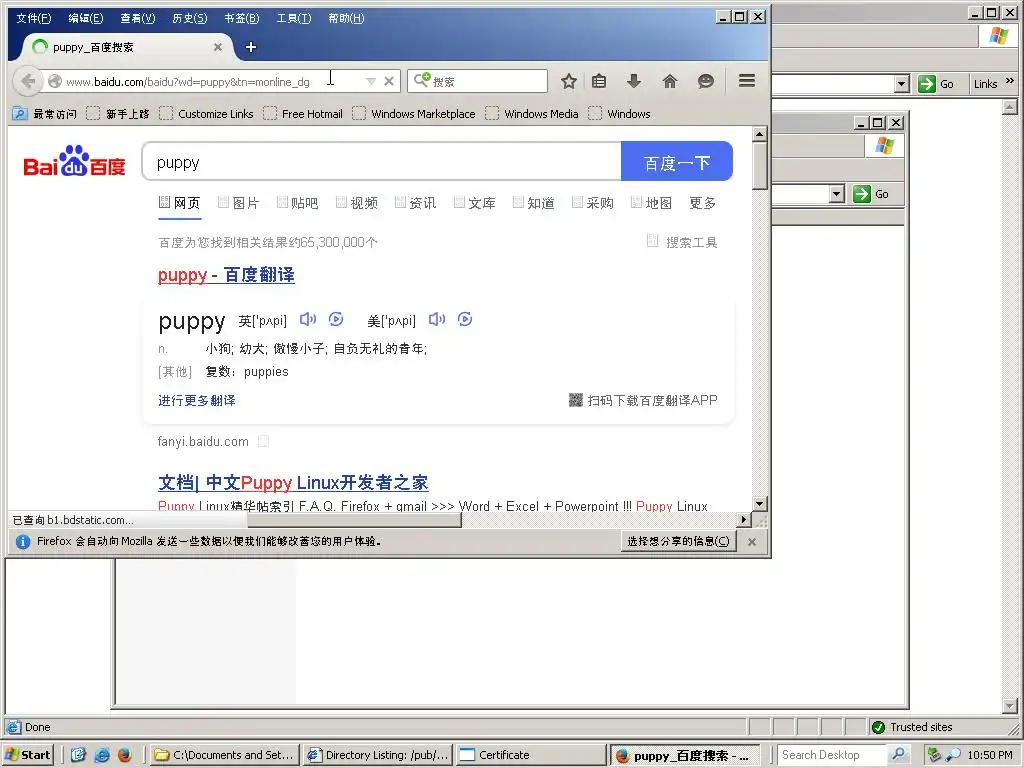Switch to 地图 results tab
This screenshot has height=768, width=1024.
tap(652, 203)
